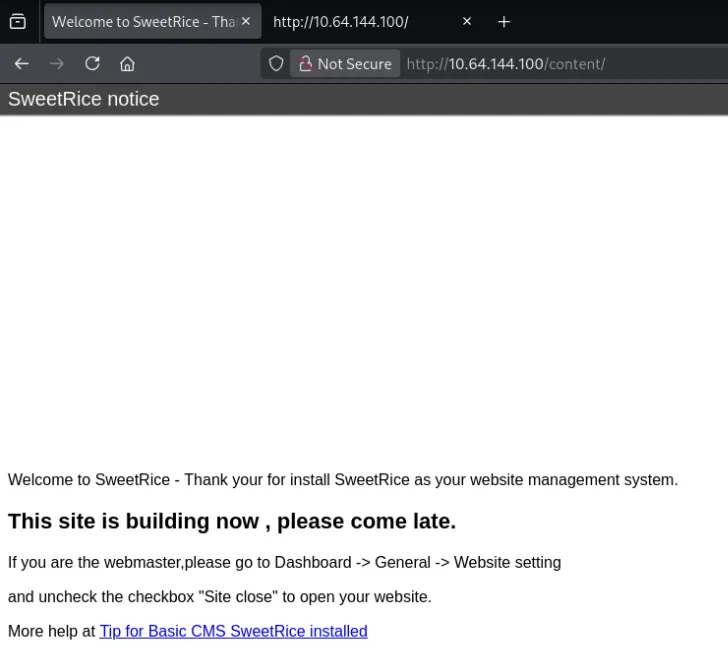Viewport: 728px width, 670px height.
Task: Open the Tip for Basic CMS SweetRice installed link
Action: pyautogui.click(x=234, y=631)
